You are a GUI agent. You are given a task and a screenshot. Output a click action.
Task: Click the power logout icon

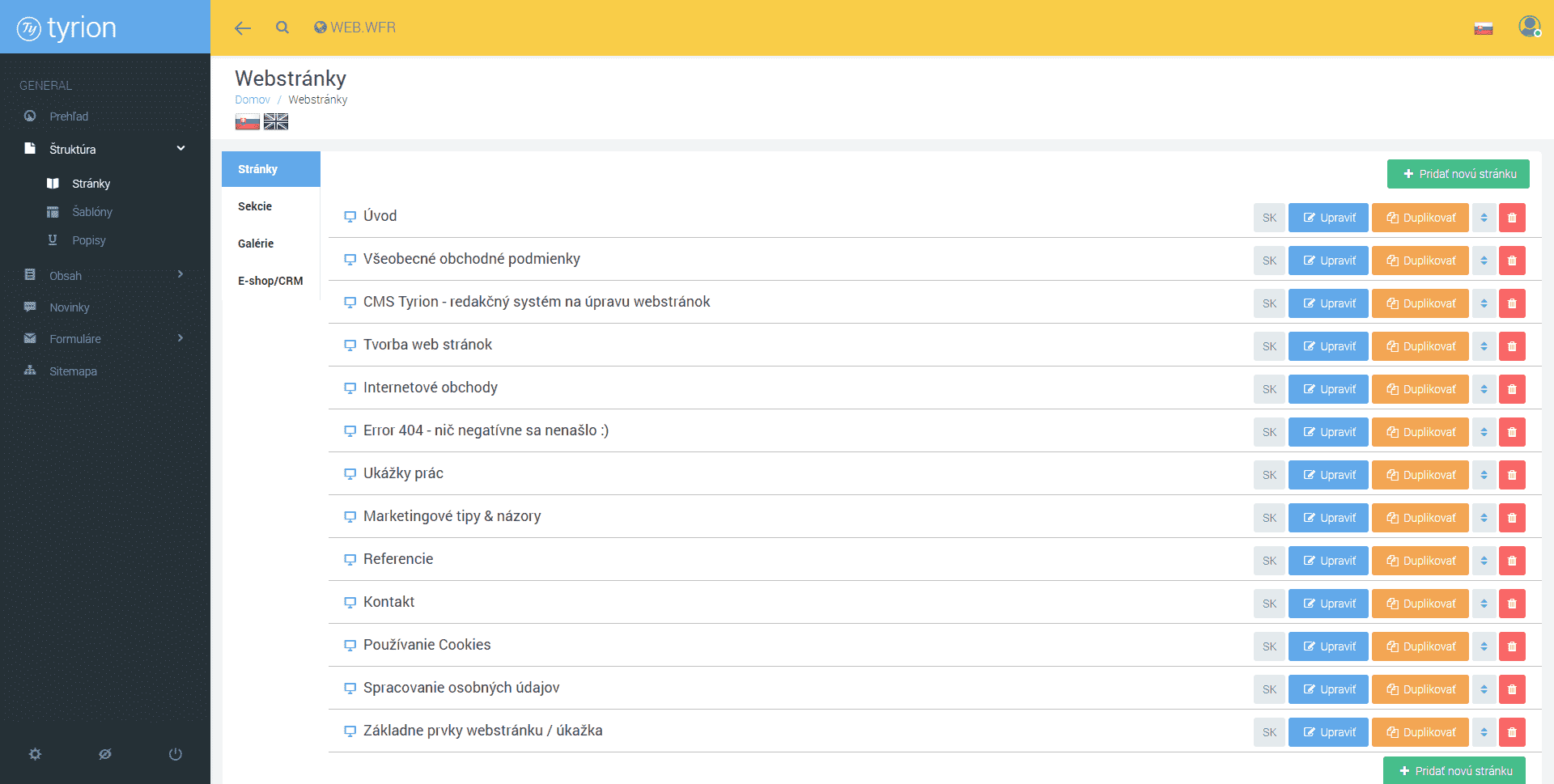(175, 754)
